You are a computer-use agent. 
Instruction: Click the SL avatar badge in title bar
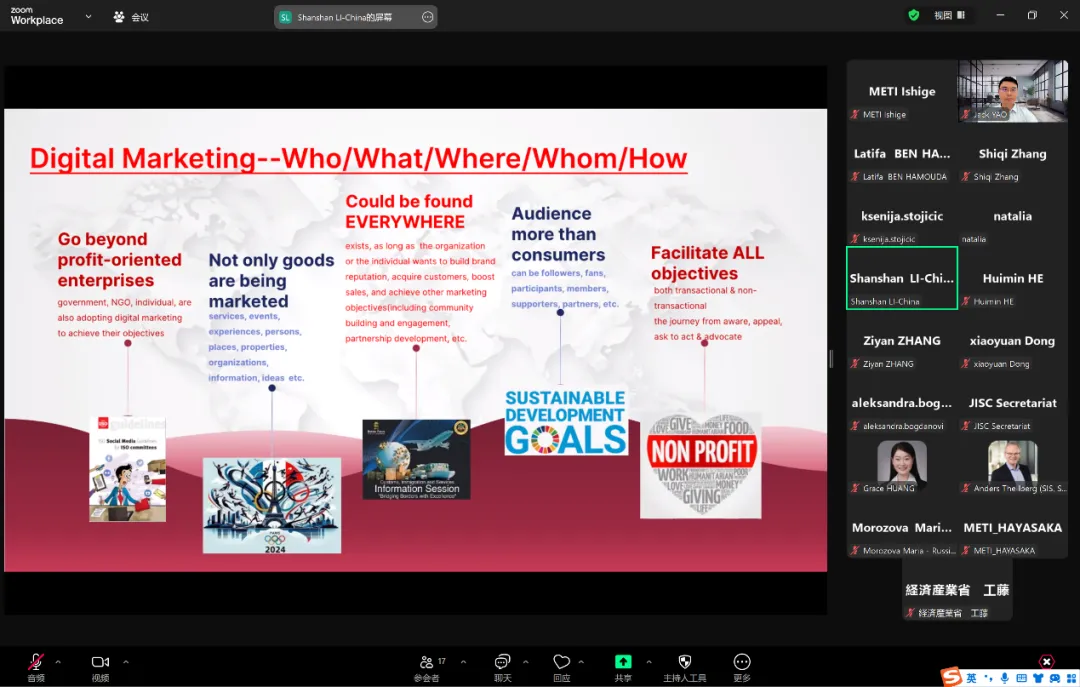tap(285, 17)
